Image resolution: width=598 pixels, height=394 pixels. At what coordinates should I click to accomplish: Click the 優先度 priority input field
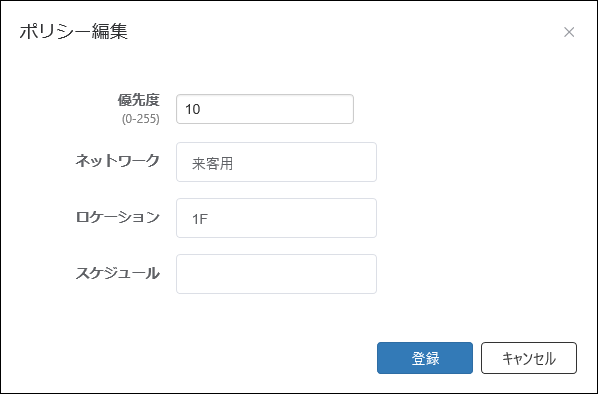[x=265, y=109]
